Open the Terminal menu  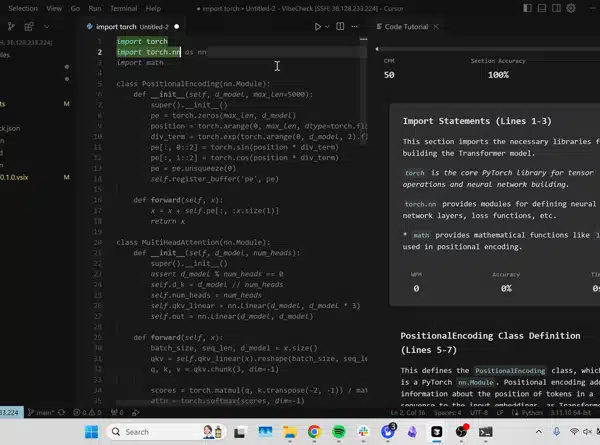tap(123, 8)
